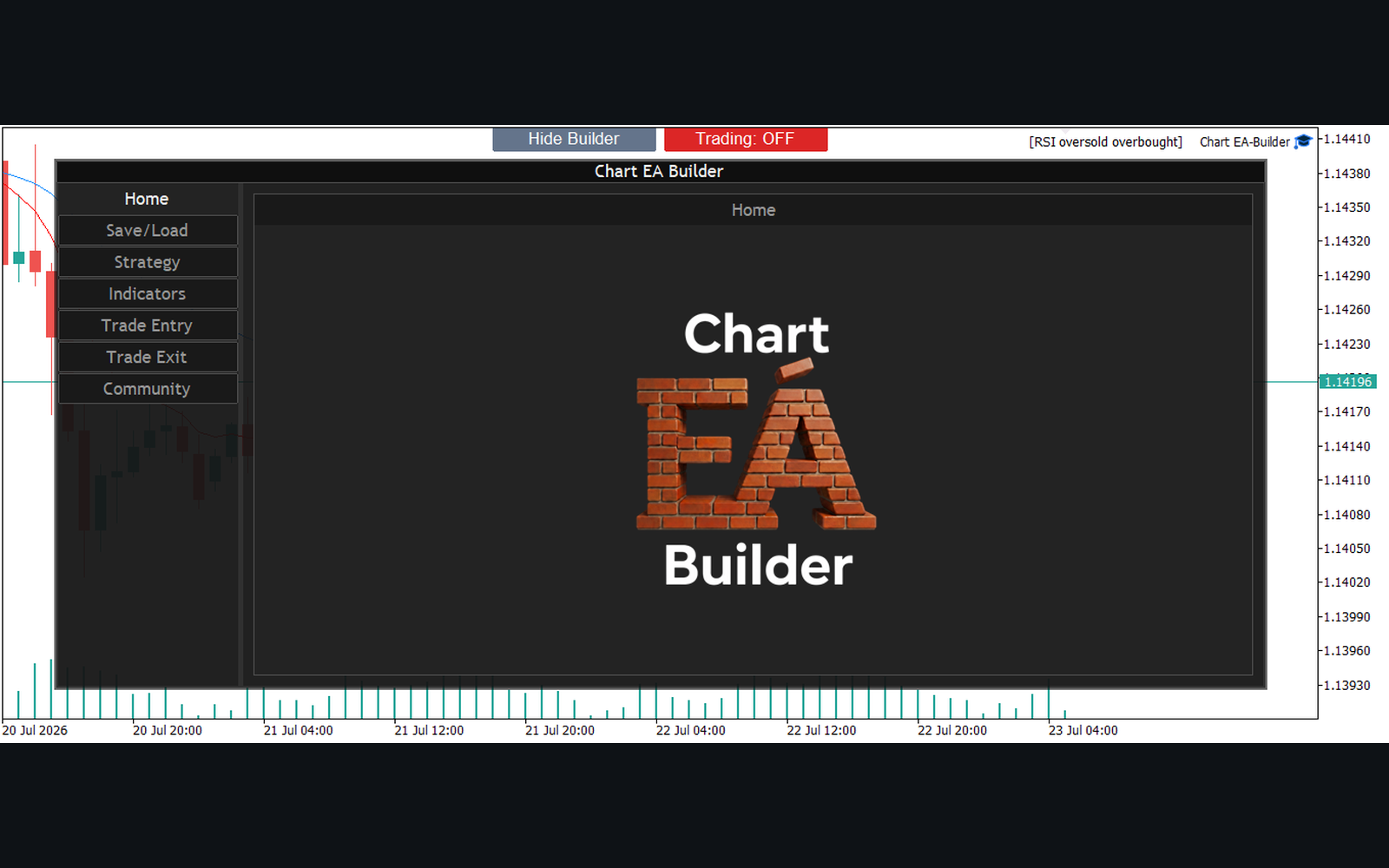This screenshot has width=1389, height=868.
Task: Click the graduation cap EA icon
Action: pyautogui.click(x=1303, y=141)
